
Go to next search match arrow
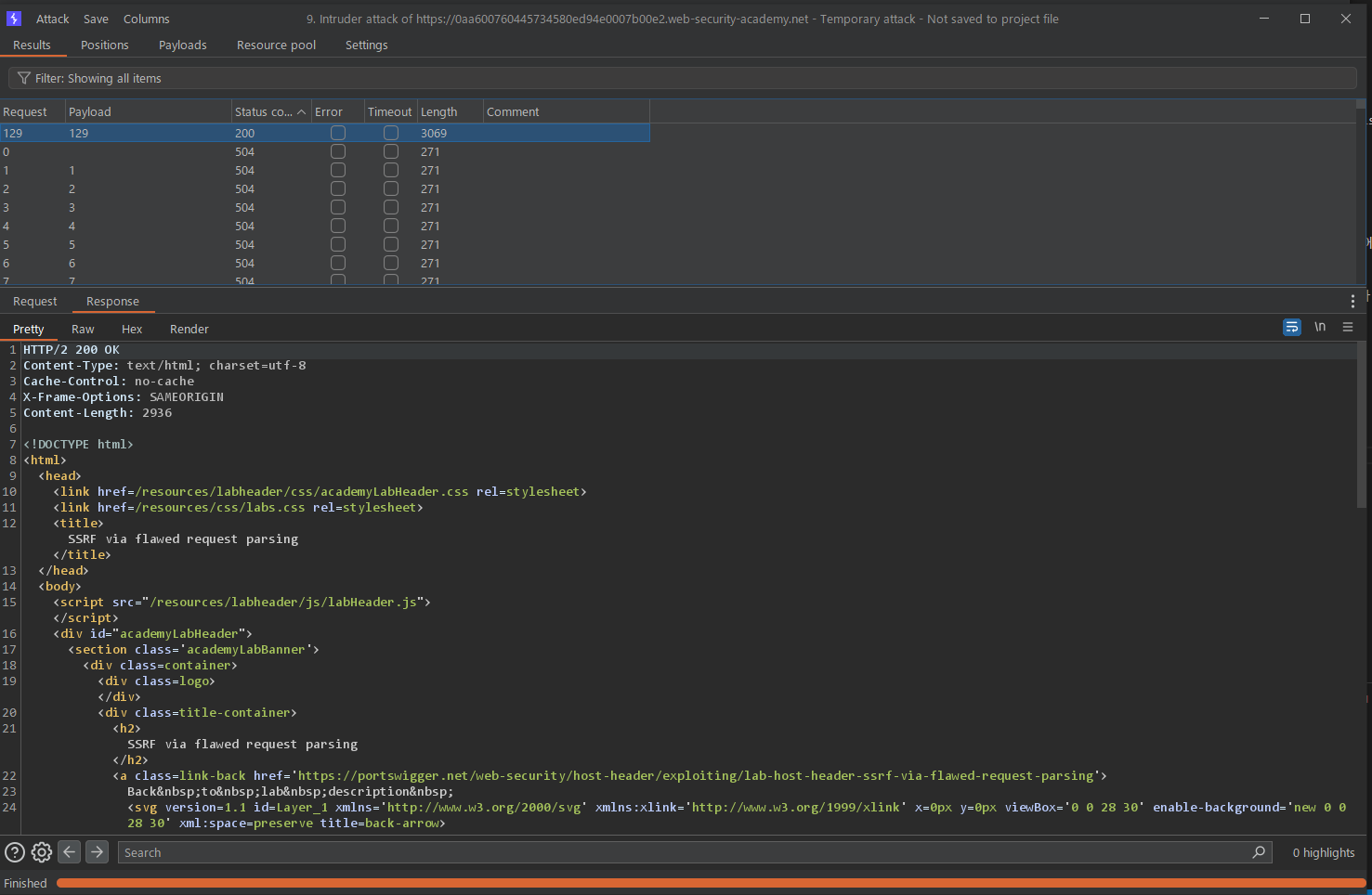98,851
